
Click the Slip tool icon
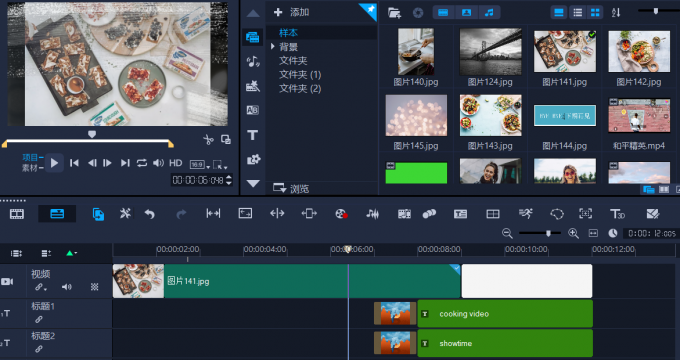pyautogui.click(x=213, y=213)
